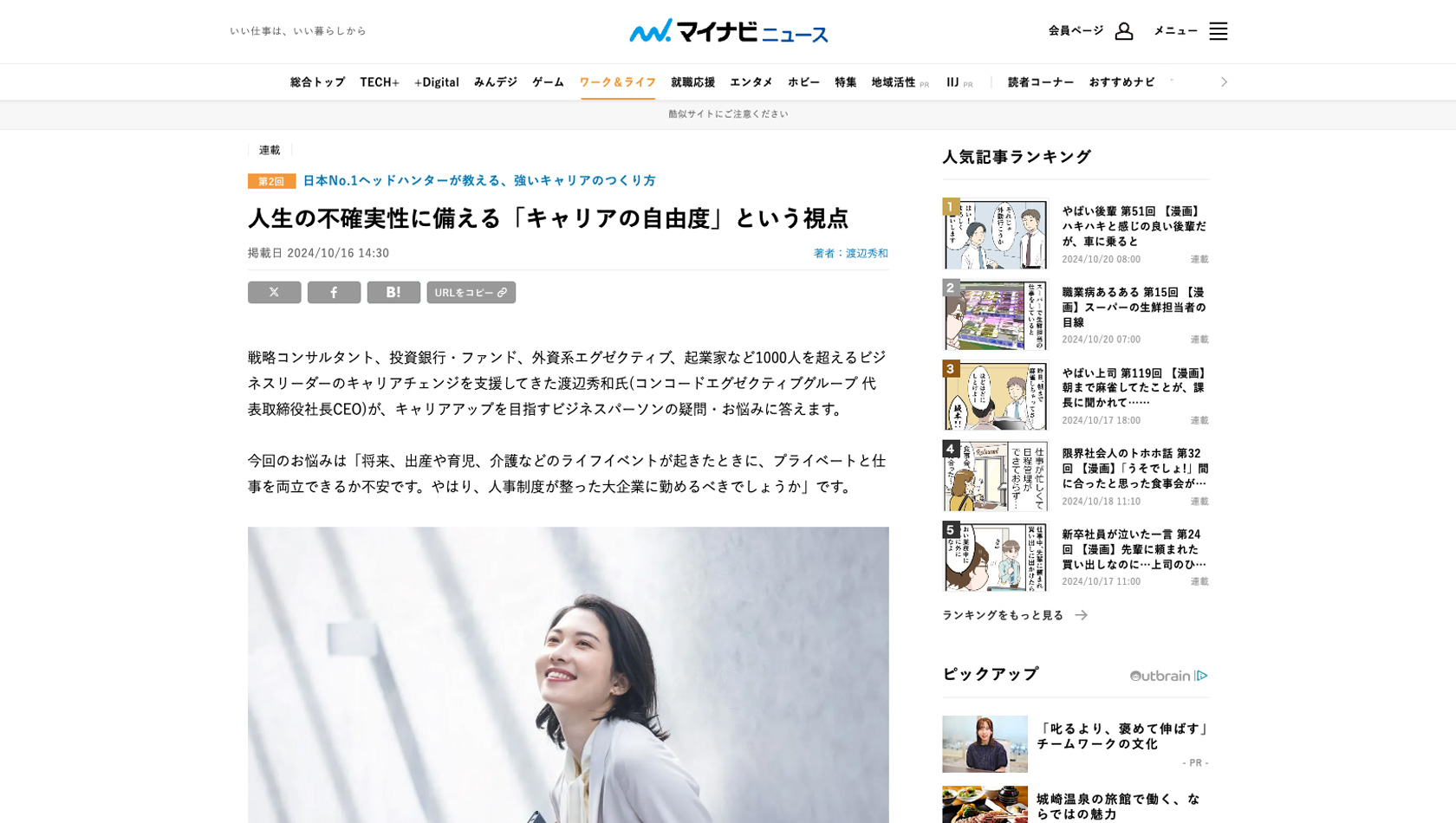Open the hamburger menu icon
The width and height of the screenshot is (1456, 823).
point(1218,31)
